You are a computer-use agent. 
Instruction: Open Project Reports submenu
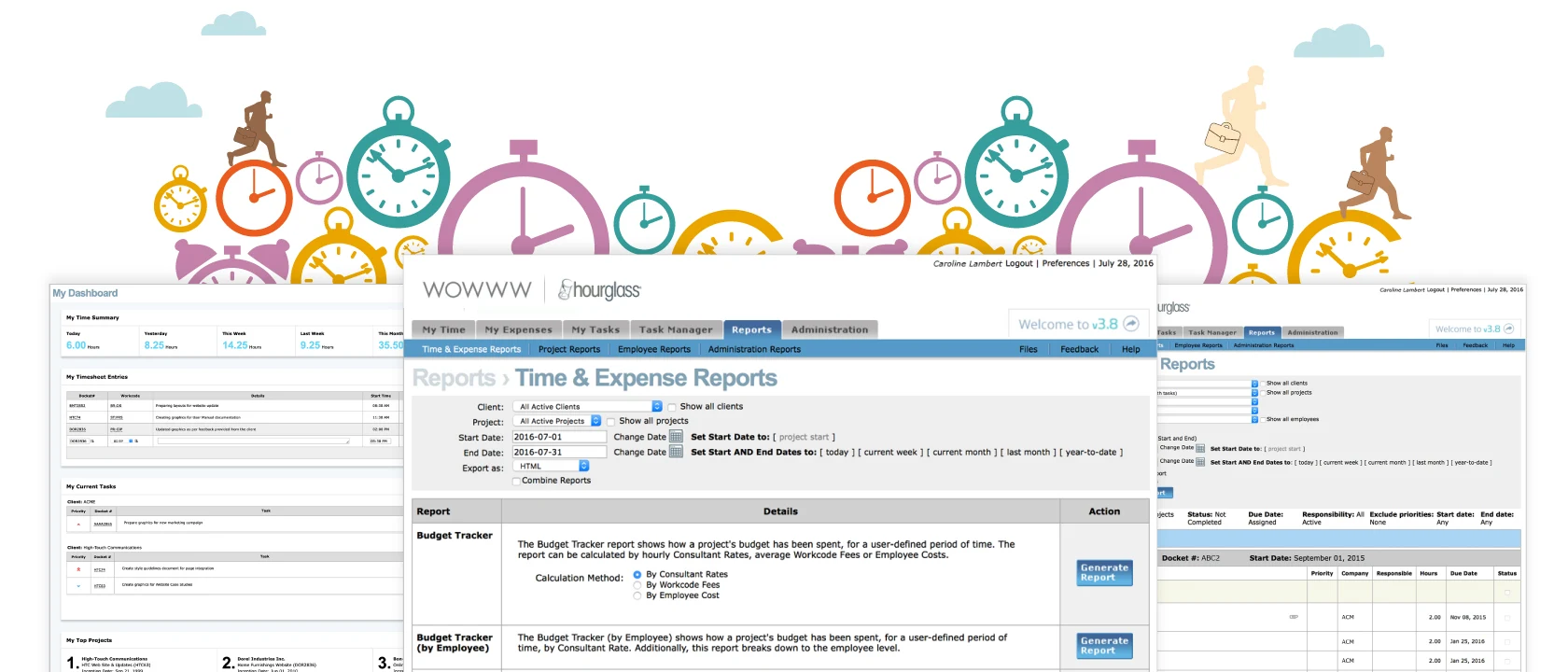coord(569,349)
